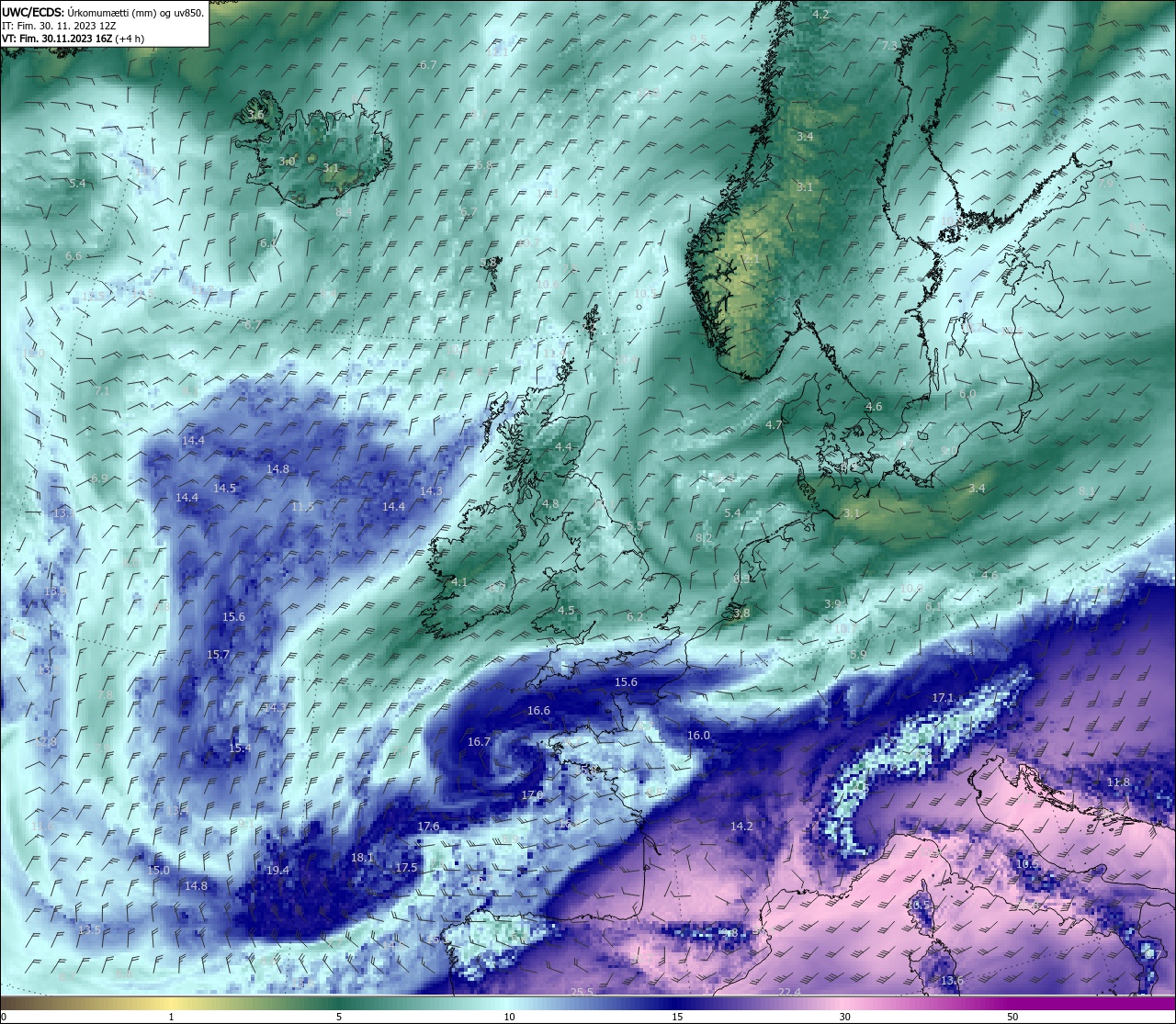
Task: Click the legend tick labeled 30
Action: pyautogui.click(x=844, y=1017)
